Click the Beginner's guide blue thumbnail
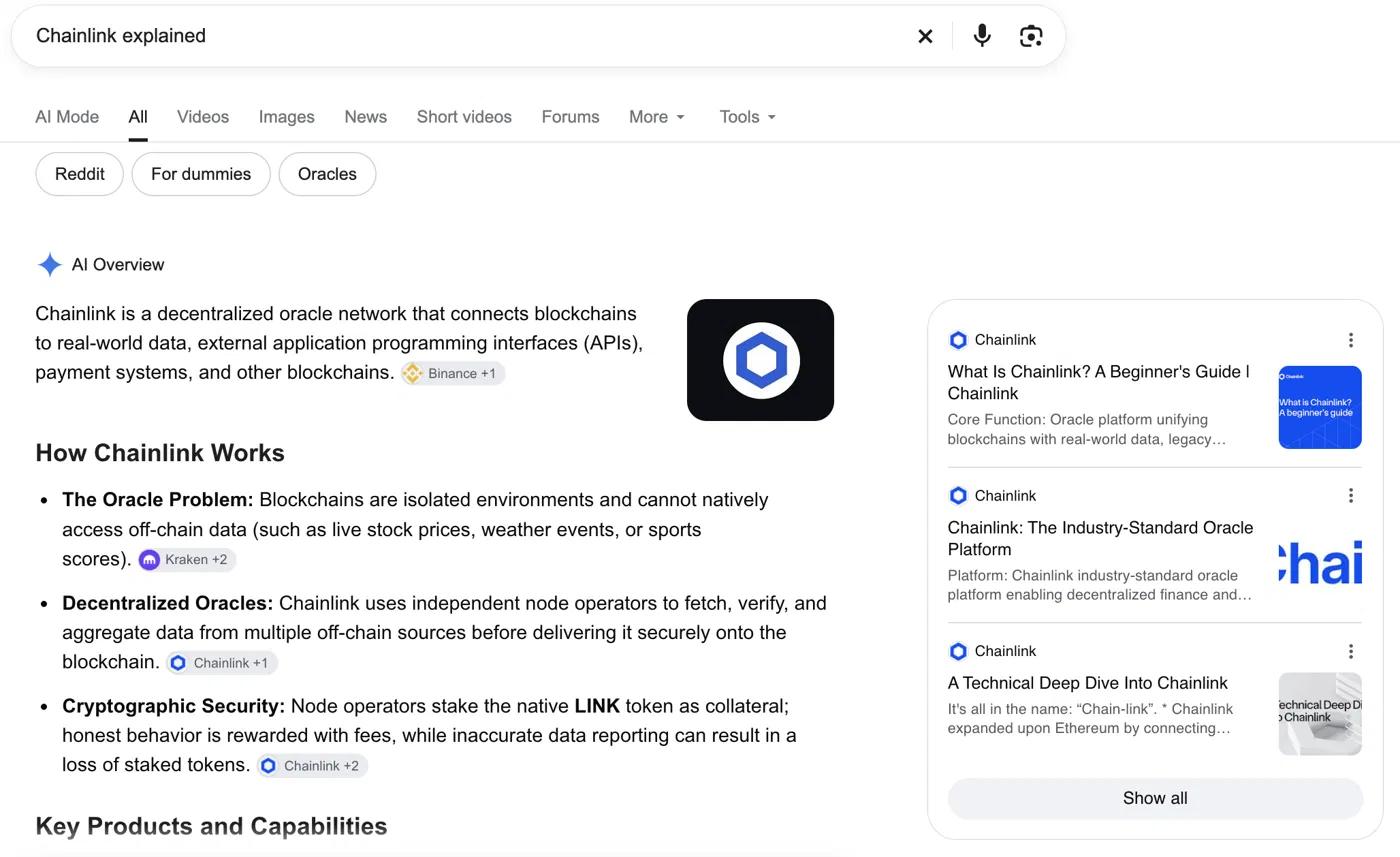The height and width of the screenshot is (857, 1400). [1320, 407]
